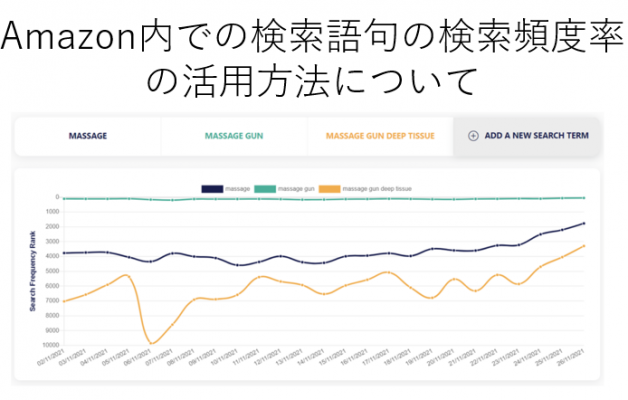The width and height of the screenshot is (628, 400).
Task: Toggle the massage gun series legend label
Action: [296, 188]
